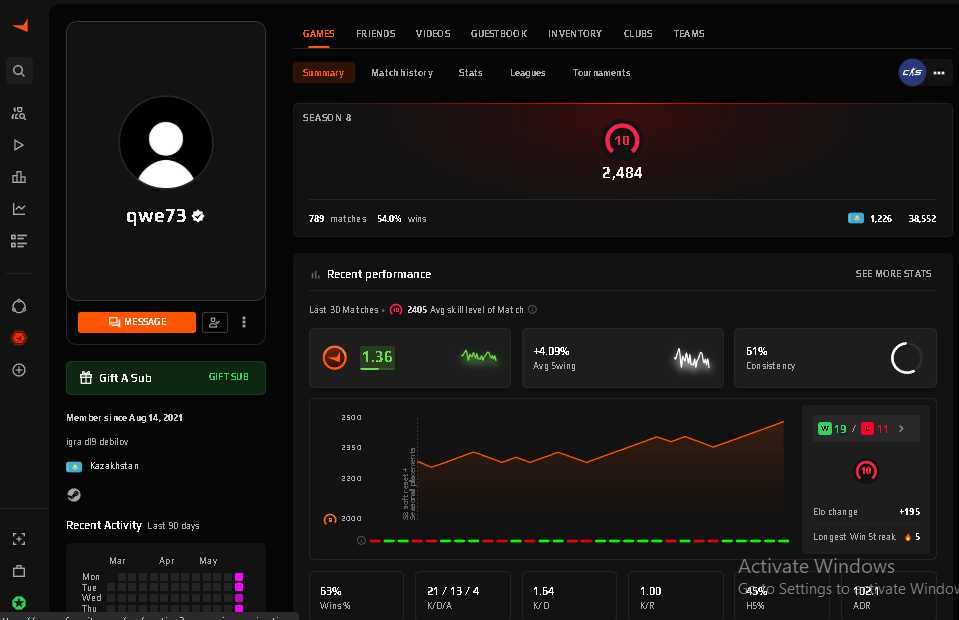Viewport: 959px width, 620px height.
Task: Click the plus circle add sidebar icon
Action: coord(19,370)
